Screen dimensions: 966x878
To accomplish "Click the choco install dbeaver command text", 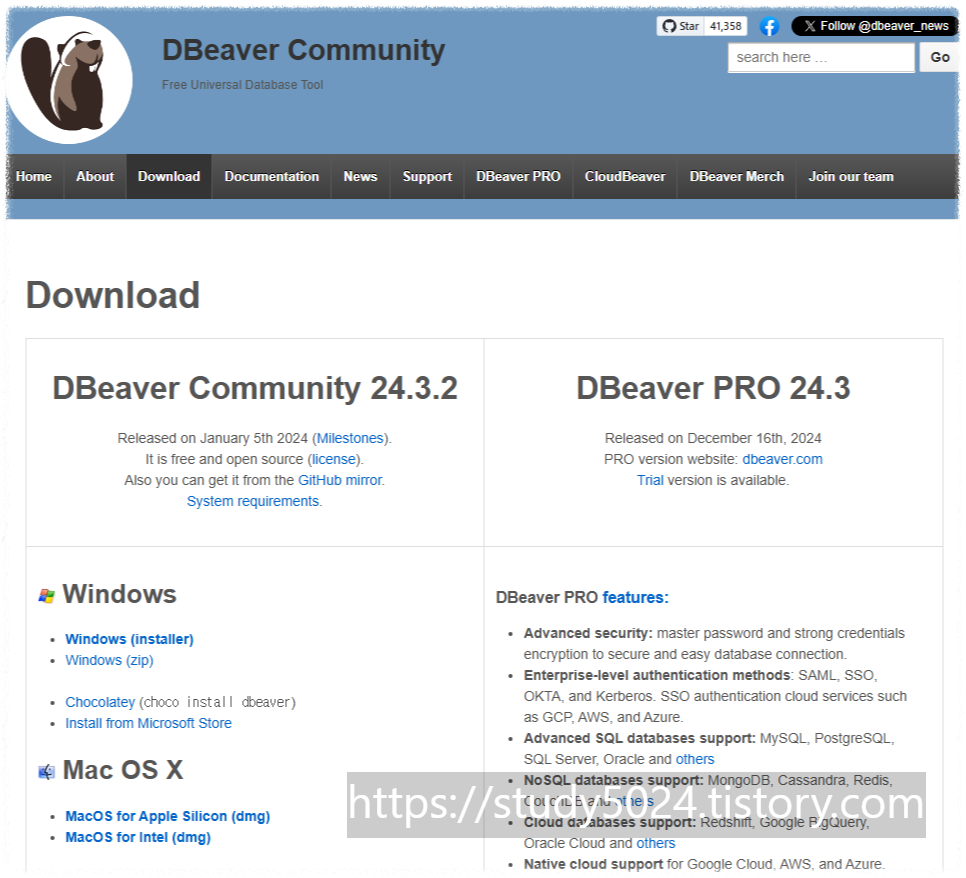I will 217,702.
